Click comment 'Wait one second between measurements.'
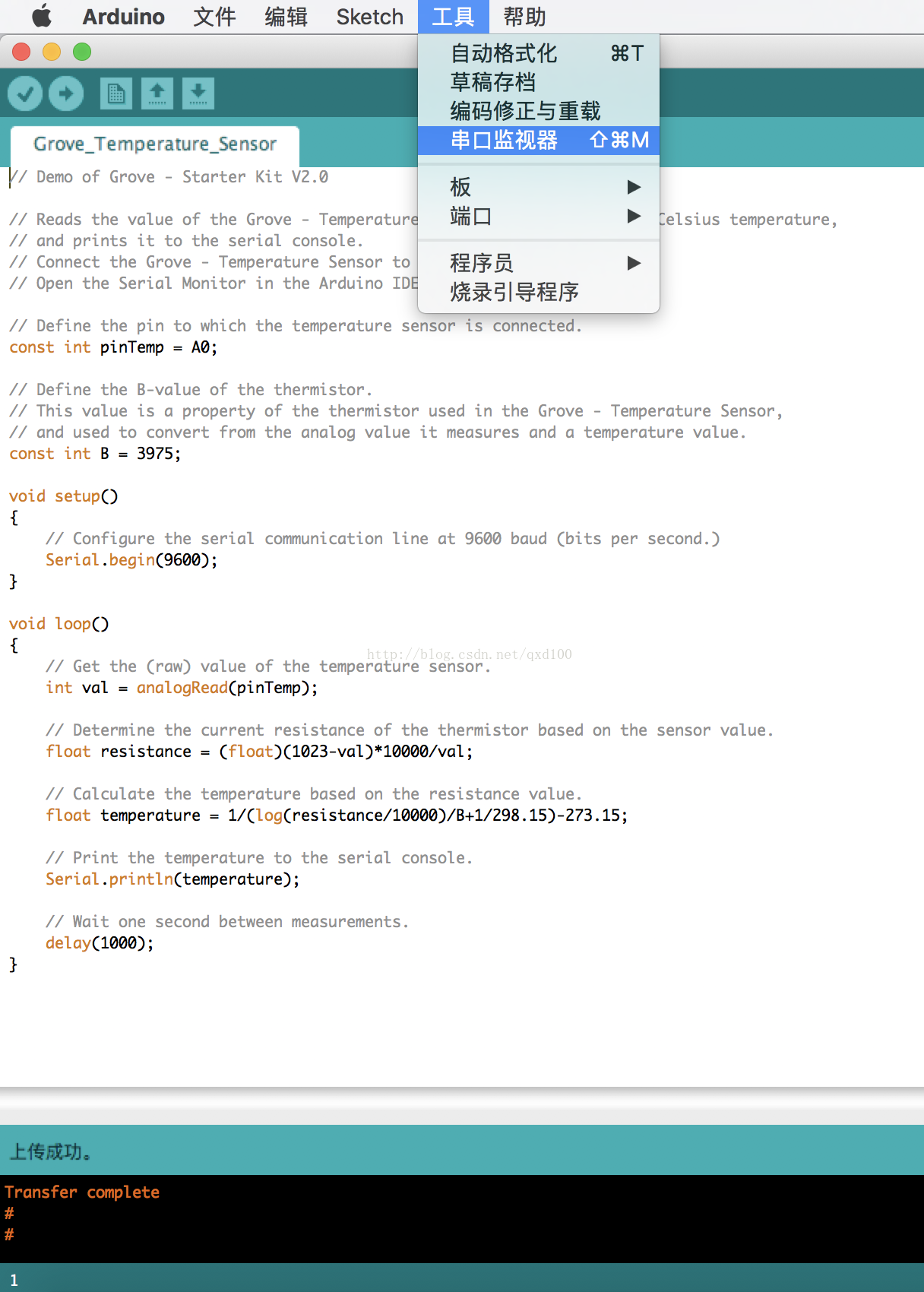Image resolution: width=924 pixels, height=1292 pixels. click(x=227, y=922)
